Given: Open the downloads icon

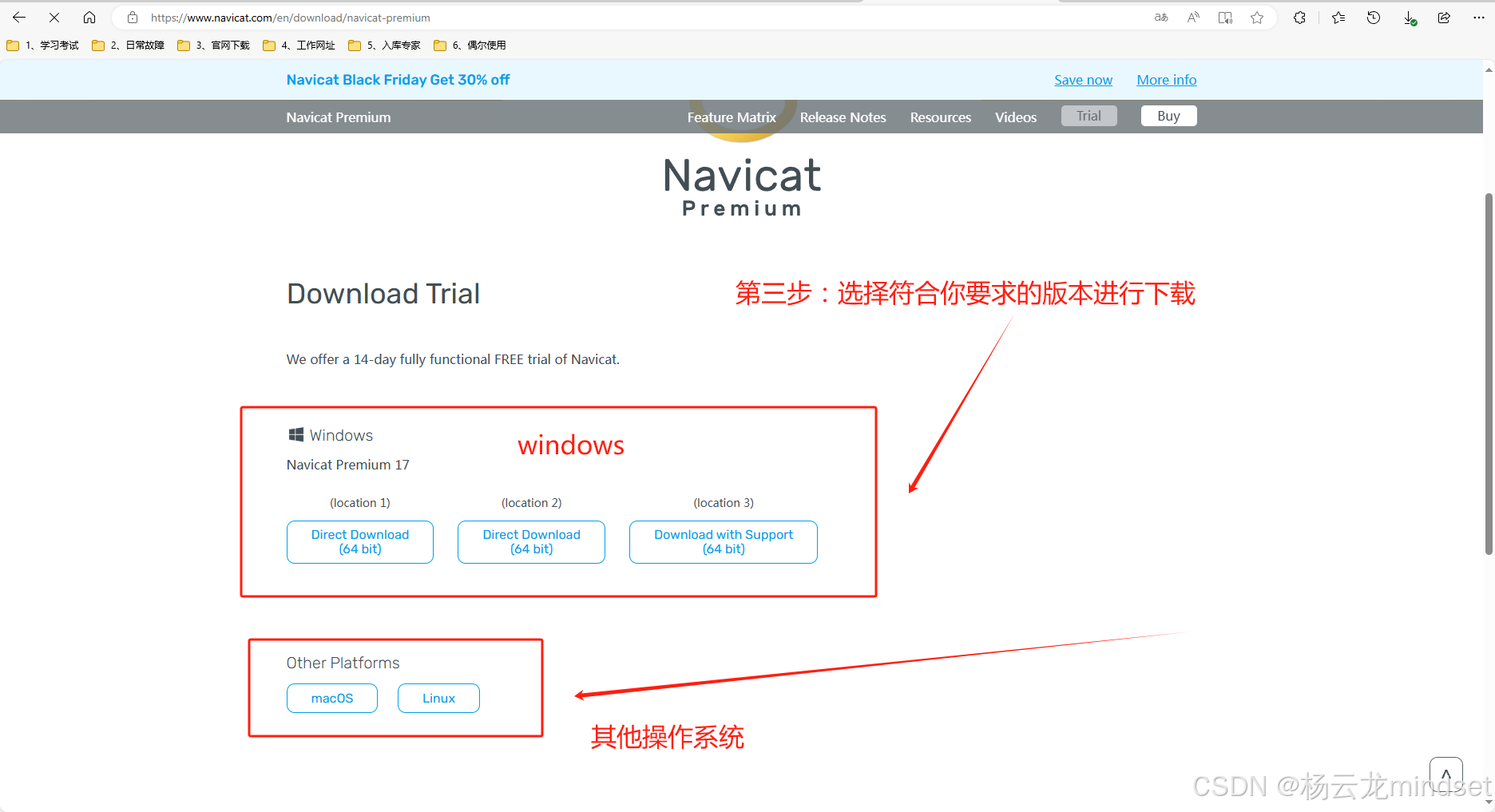Looking at the screenshot, I should click(x=1410, y=18).
